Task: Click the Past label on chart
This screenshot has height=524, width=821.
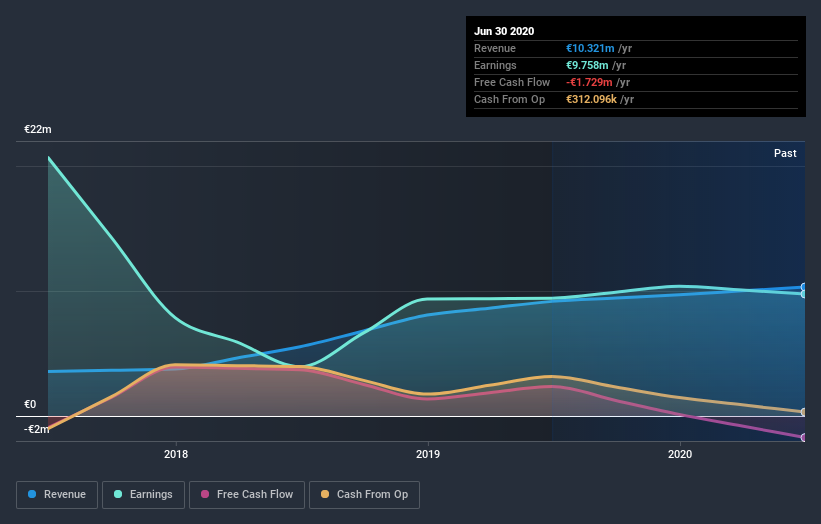Action: point(785,153)
